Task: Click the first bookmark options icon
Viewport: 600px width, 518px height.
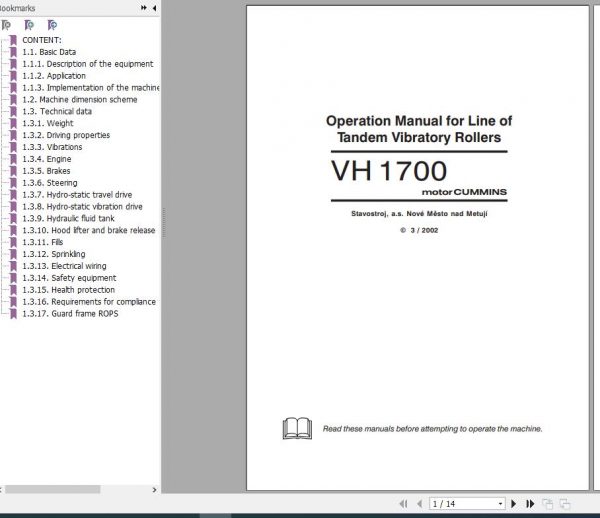Action: 6,25
